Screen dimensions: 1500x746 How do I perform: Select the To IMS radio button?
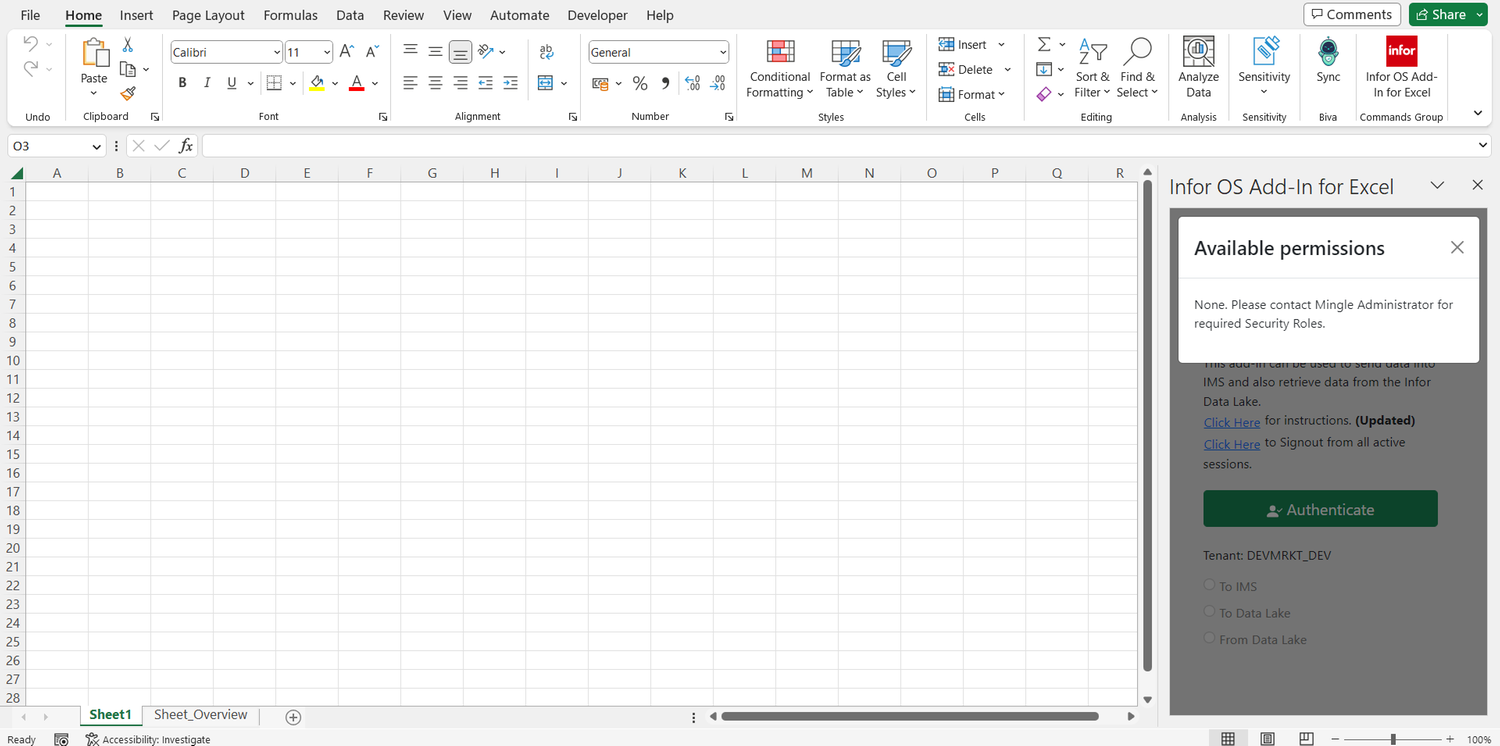coord(1209,585)
